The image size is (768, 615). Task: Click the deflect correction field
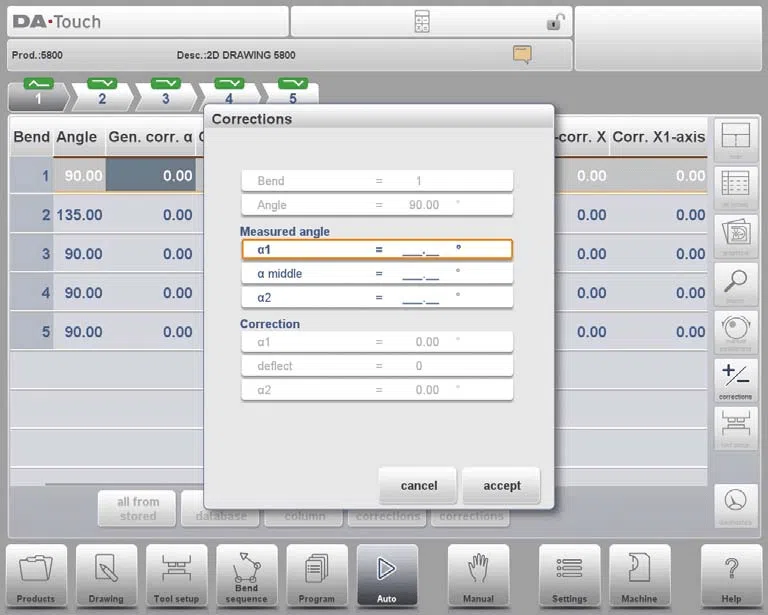coord(377,366)
